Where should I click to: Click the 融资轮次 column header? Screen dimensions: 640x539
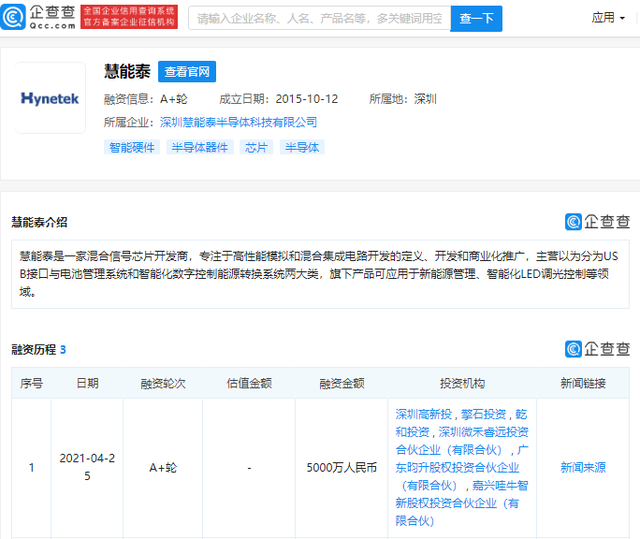163,383
